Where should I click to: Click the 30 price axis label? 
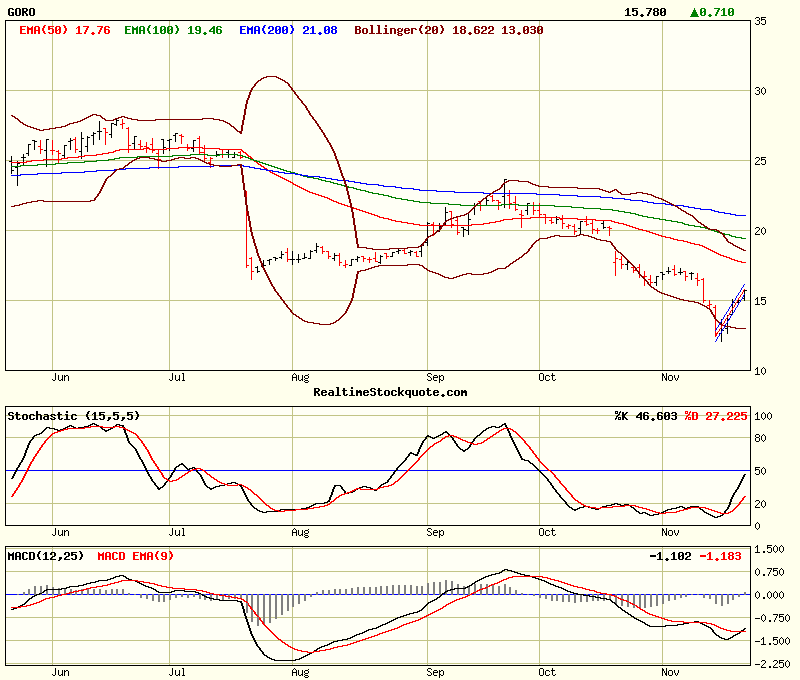[760, 91]
